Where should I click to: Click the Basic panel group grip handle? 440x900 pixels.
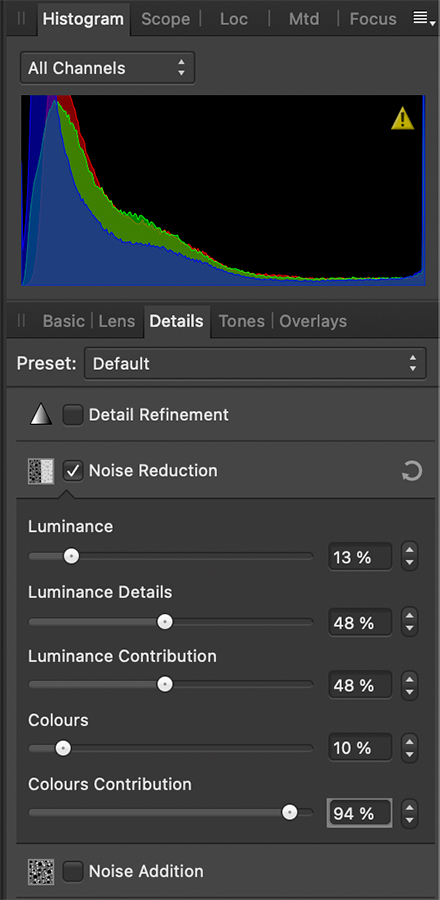tap(21, 320)
